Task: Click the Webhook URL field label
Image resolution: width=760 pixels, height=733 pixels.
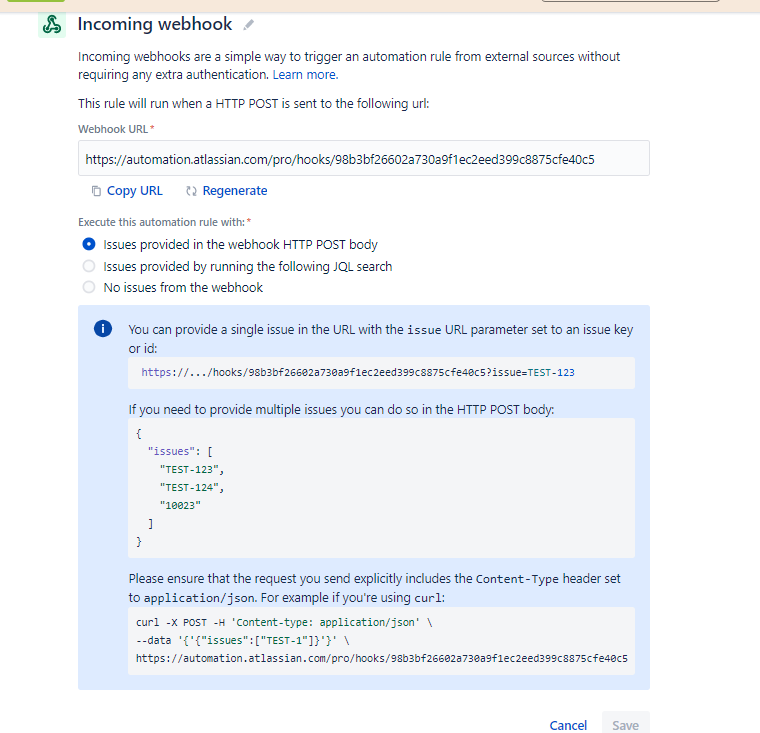Action: [113, 129]
